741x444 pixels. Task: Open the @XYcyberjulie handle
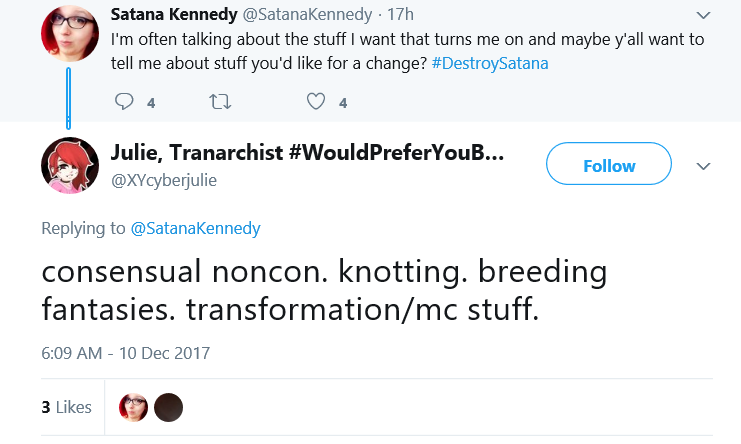(x=164, y=180)
